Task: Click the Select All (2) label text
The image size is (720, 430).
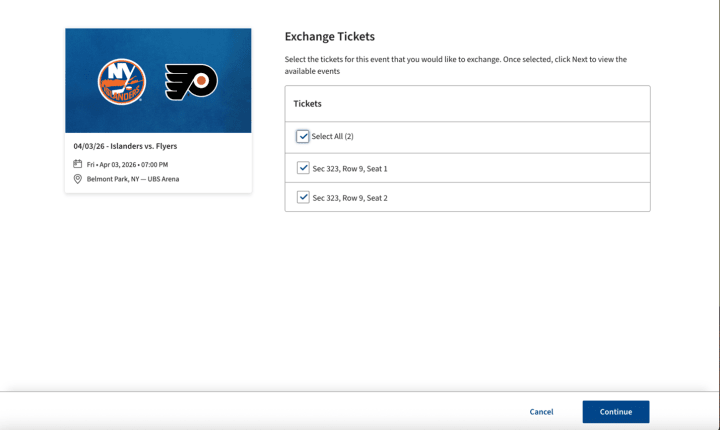Action: [x=333, y=137]
